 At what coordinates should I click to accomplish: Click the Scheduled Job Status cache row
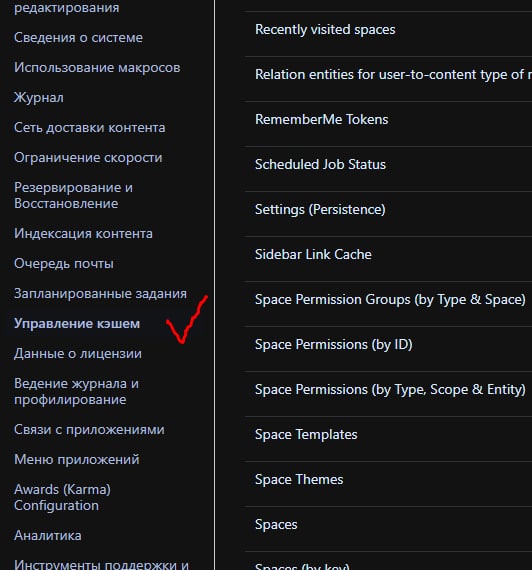pos(388,164)
